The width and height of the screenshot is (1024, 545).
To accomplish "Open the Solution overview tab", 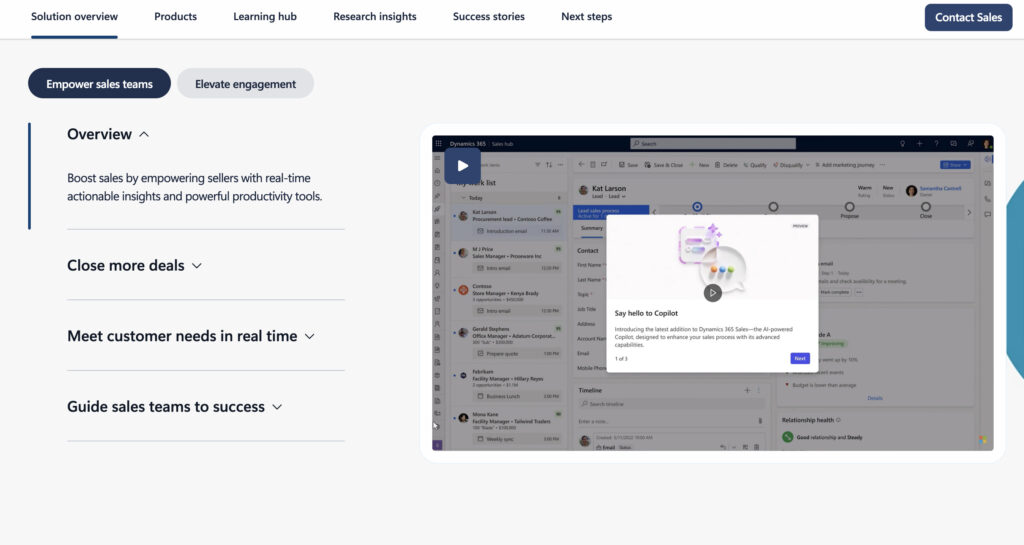I will (74, 17).
